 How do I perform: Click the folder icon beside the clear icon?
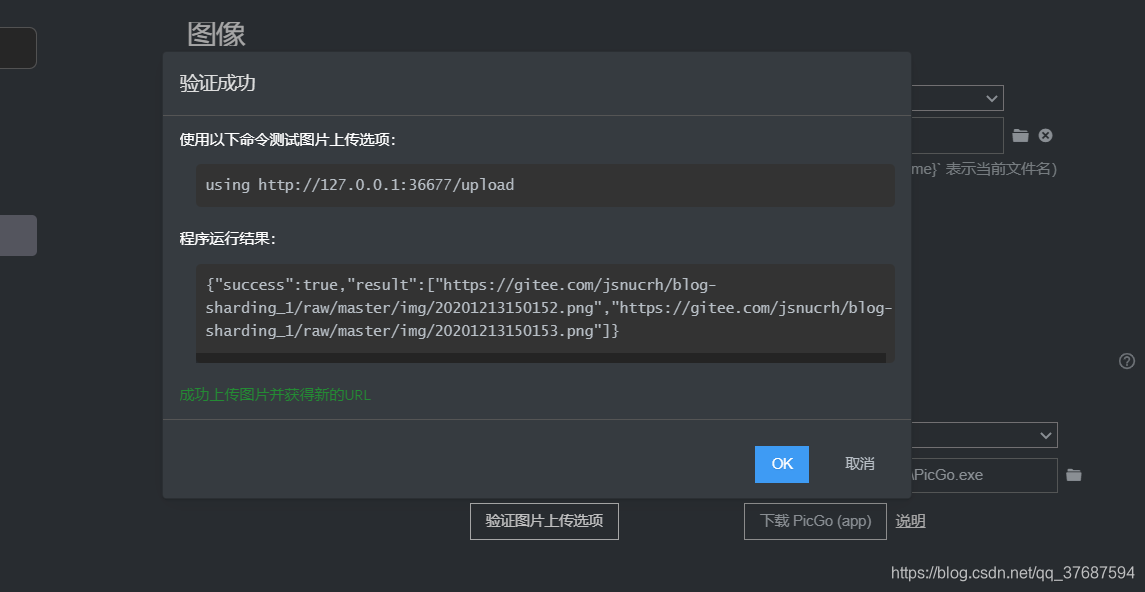[x=1020, y=135]
